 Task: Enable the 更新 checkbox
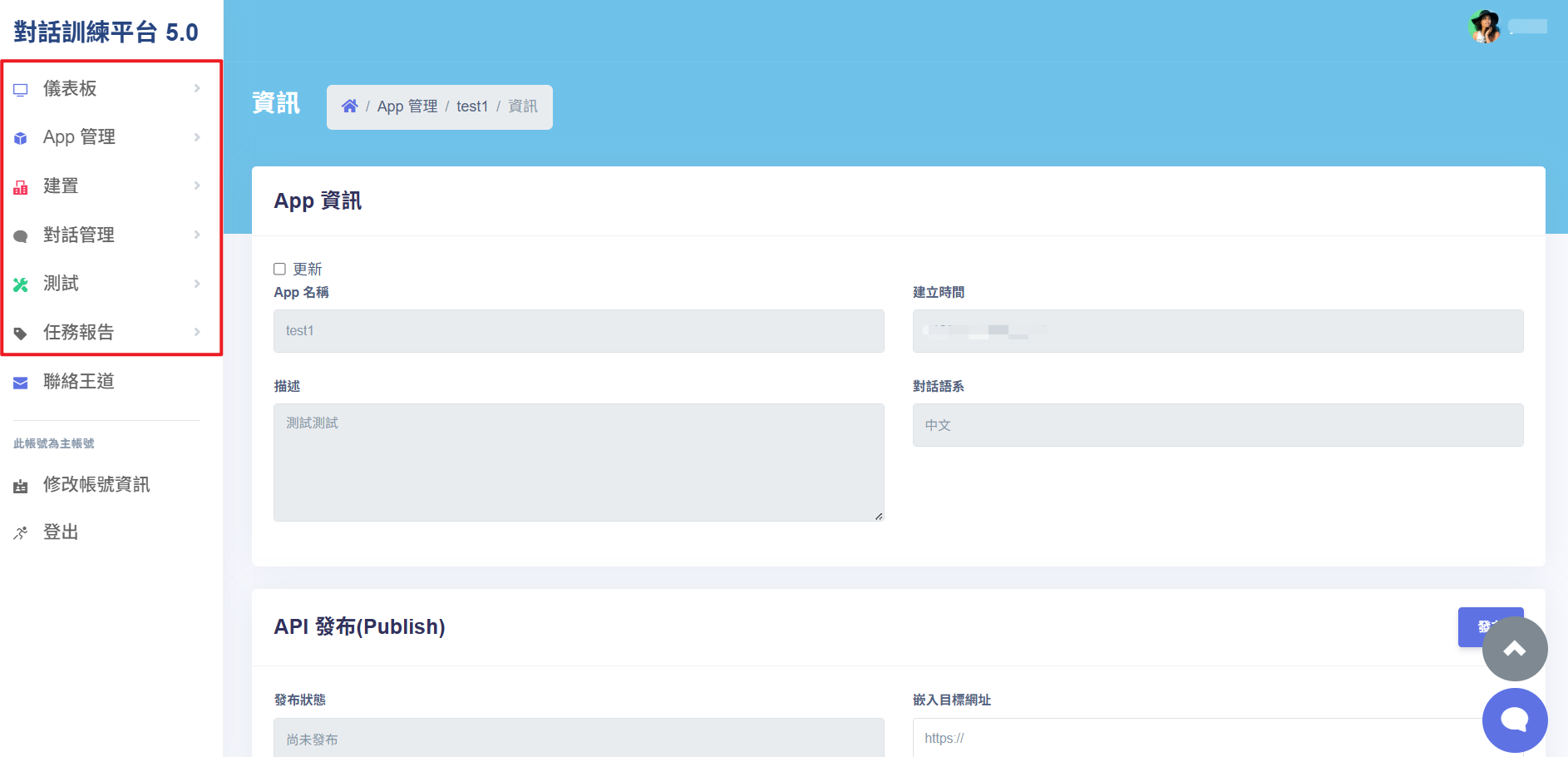280,269
